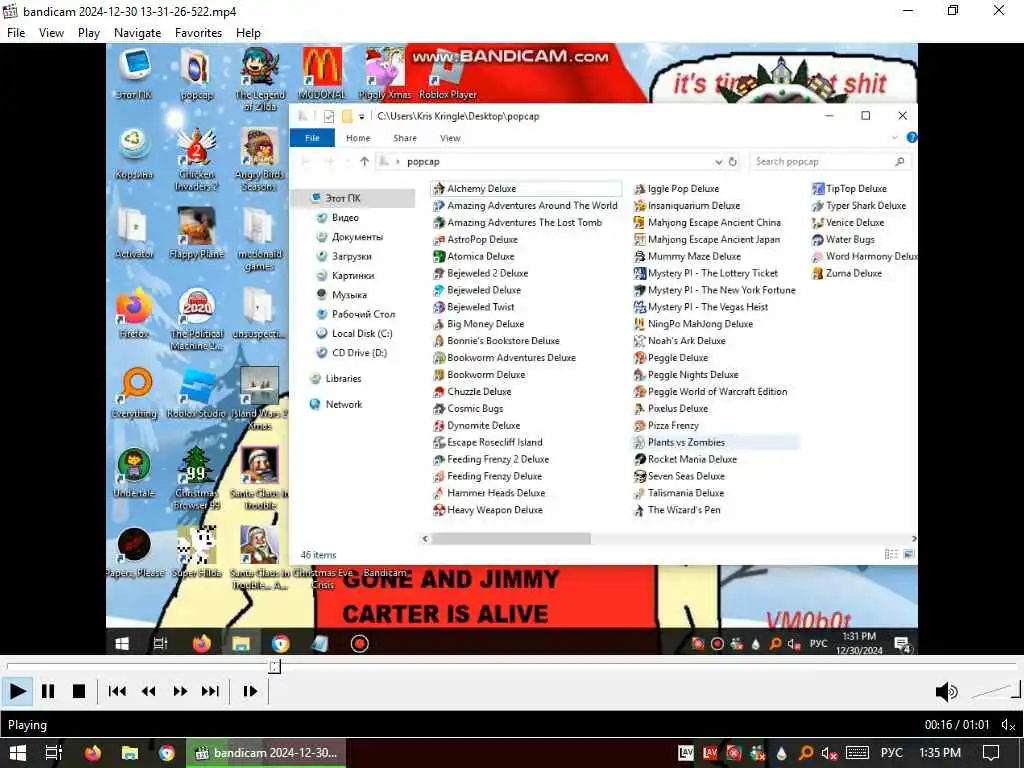Skip to next file button
The height and width of the screenshot is (768, 1024).
[x=210, y=691]
